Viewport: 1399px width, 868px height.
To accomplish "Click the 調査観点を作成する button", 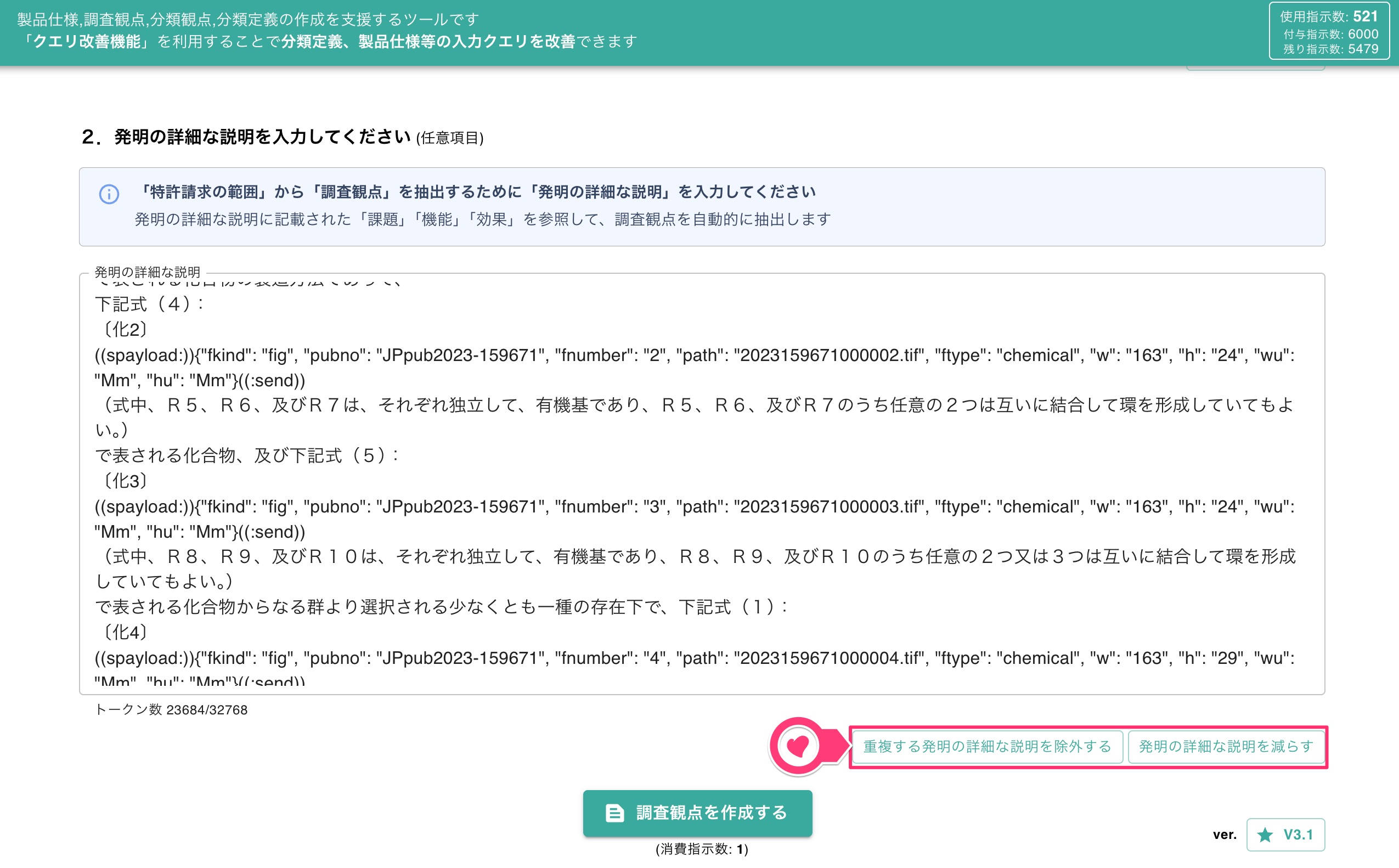I will [x=697, y=813].
